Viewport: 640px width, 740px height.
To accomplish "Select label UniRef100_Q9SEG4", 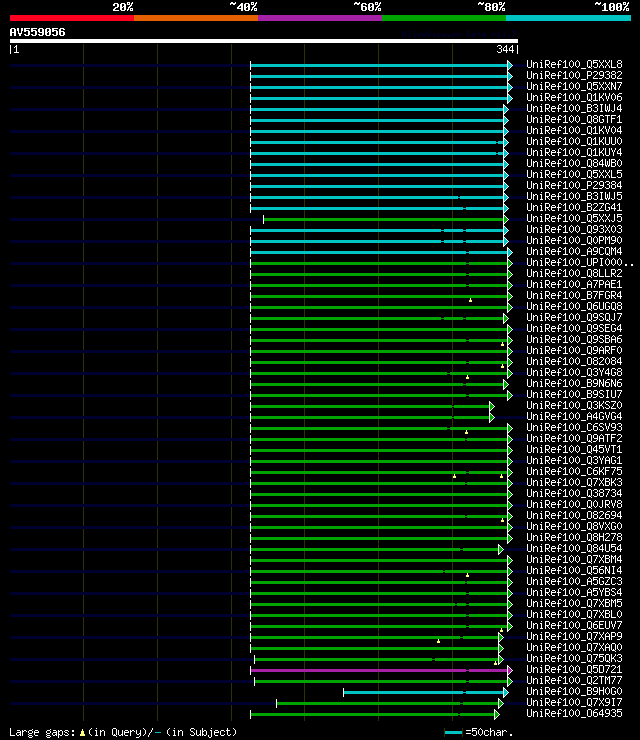I will pos(574,328).
